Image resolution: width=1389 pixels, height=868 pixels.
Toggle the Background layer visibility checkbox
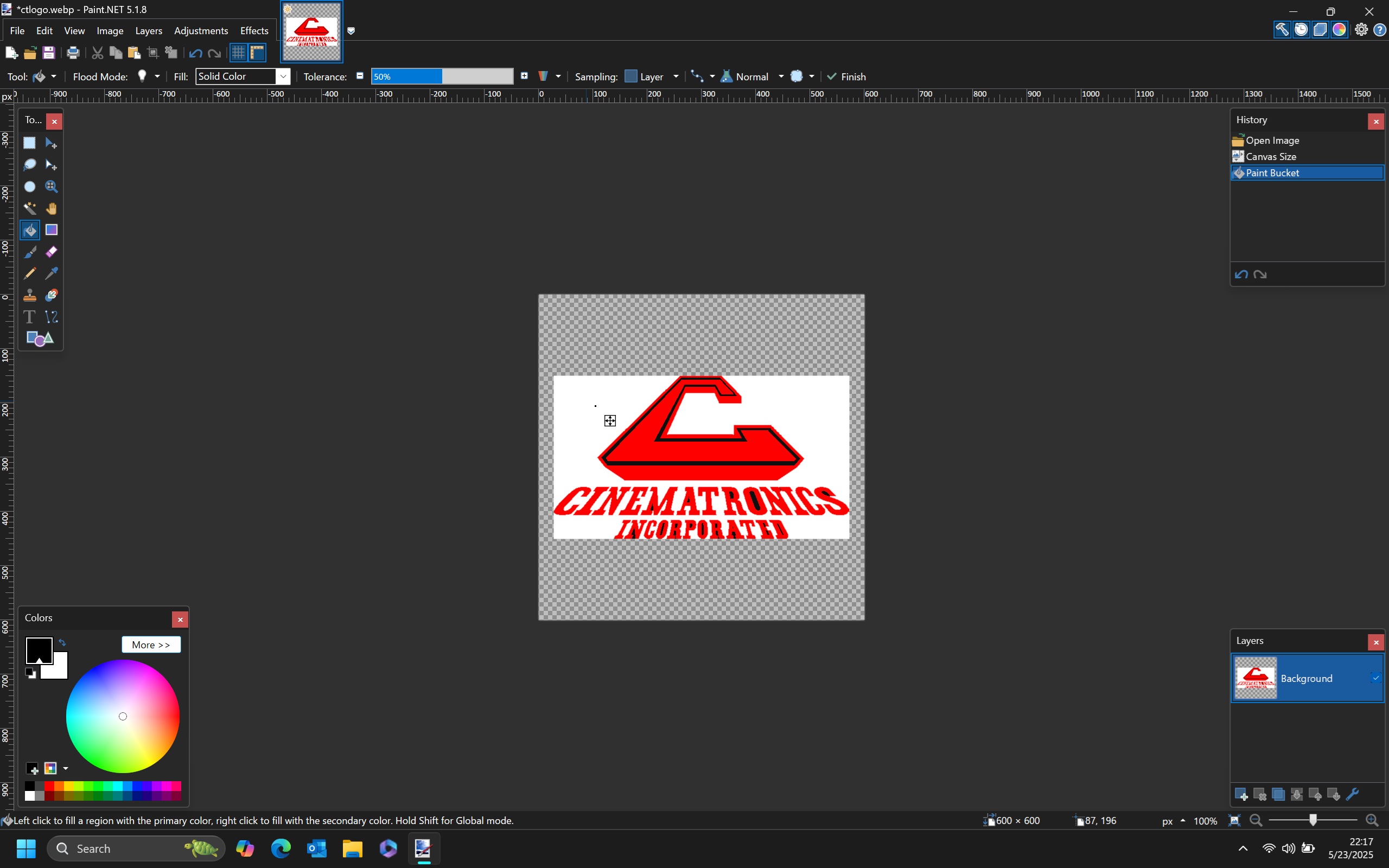coord(1375,678)
